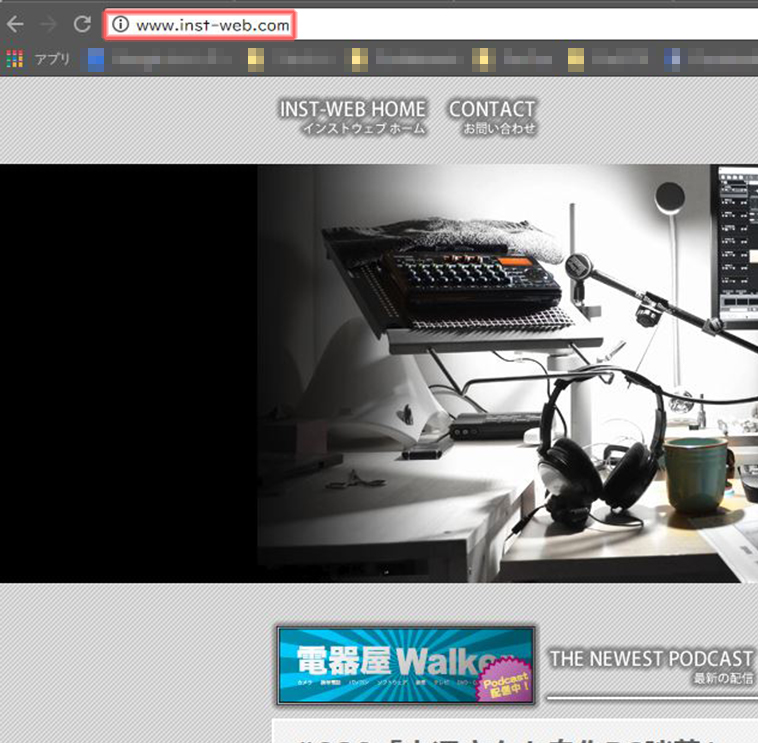
Task: Open the first blue bookmark icon
Action: (x=95, y=60)
